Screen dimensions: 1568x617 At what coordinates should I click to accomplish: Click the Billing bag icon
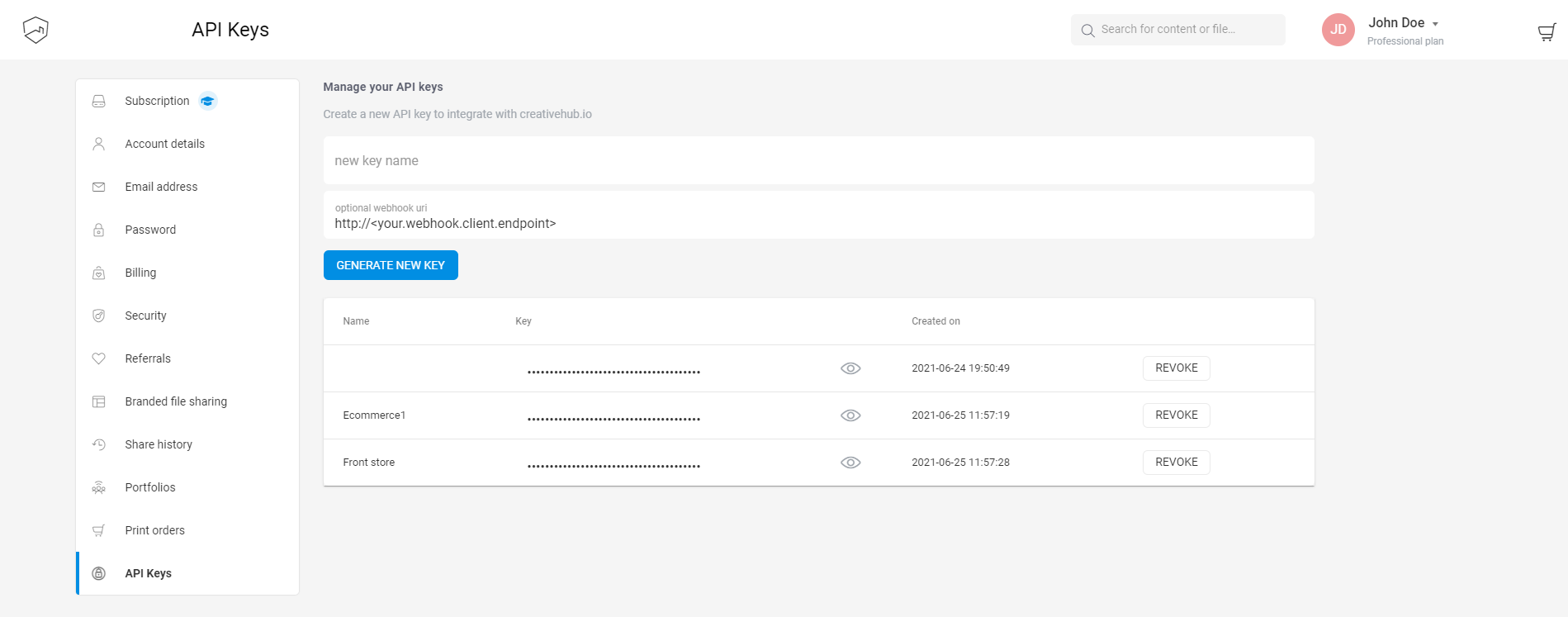[x=99, y=273]
